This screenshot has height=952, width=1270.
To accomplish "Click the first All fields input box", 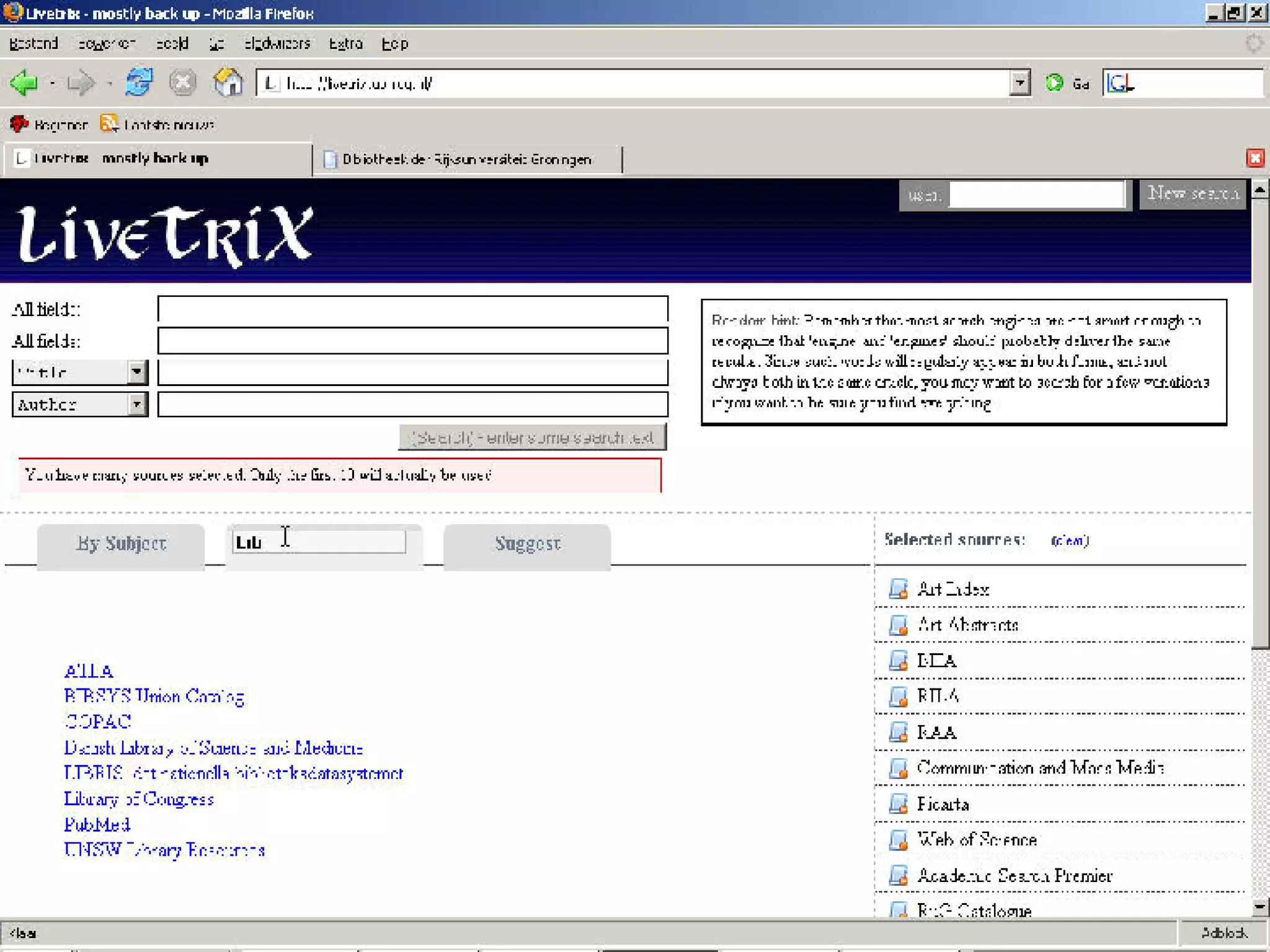I will [x=412, y=309].
